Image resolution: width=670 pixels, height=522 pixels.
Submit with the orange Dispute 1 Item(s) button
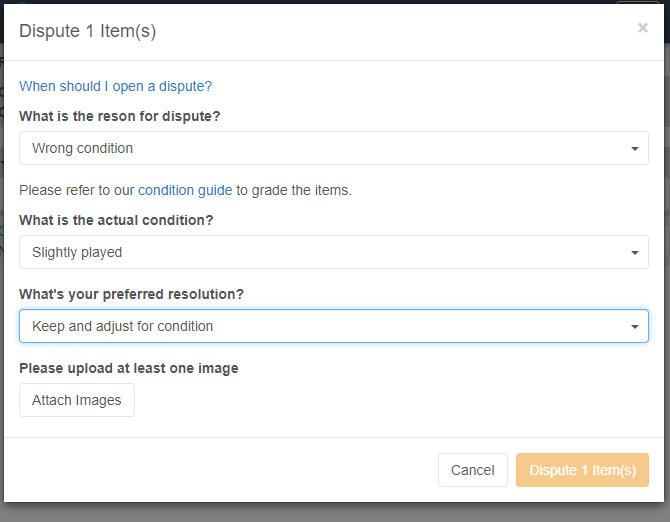(x=582, y=470)
